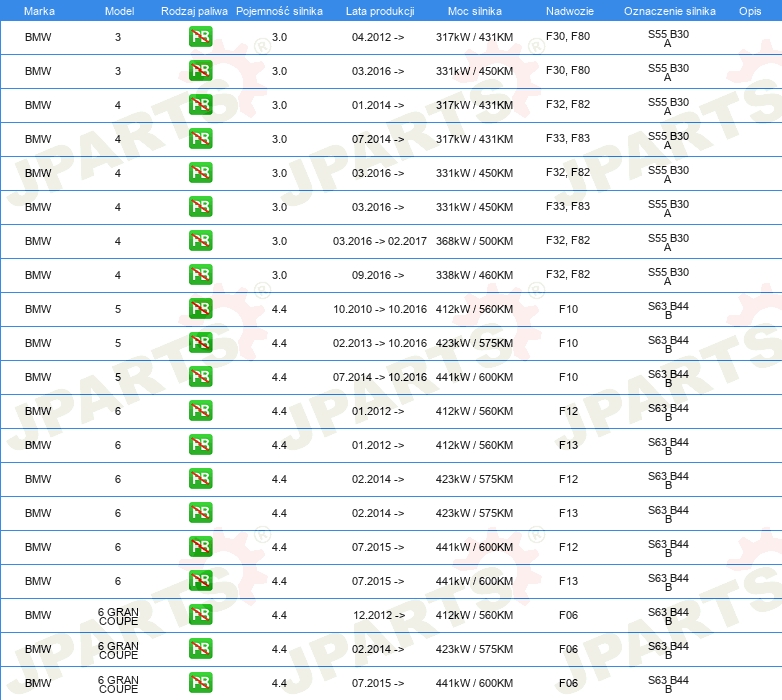The image size is (782, 700).
Task: Select the 02.2013 -> 10.2016 production date cell
Action: point(380,343)
